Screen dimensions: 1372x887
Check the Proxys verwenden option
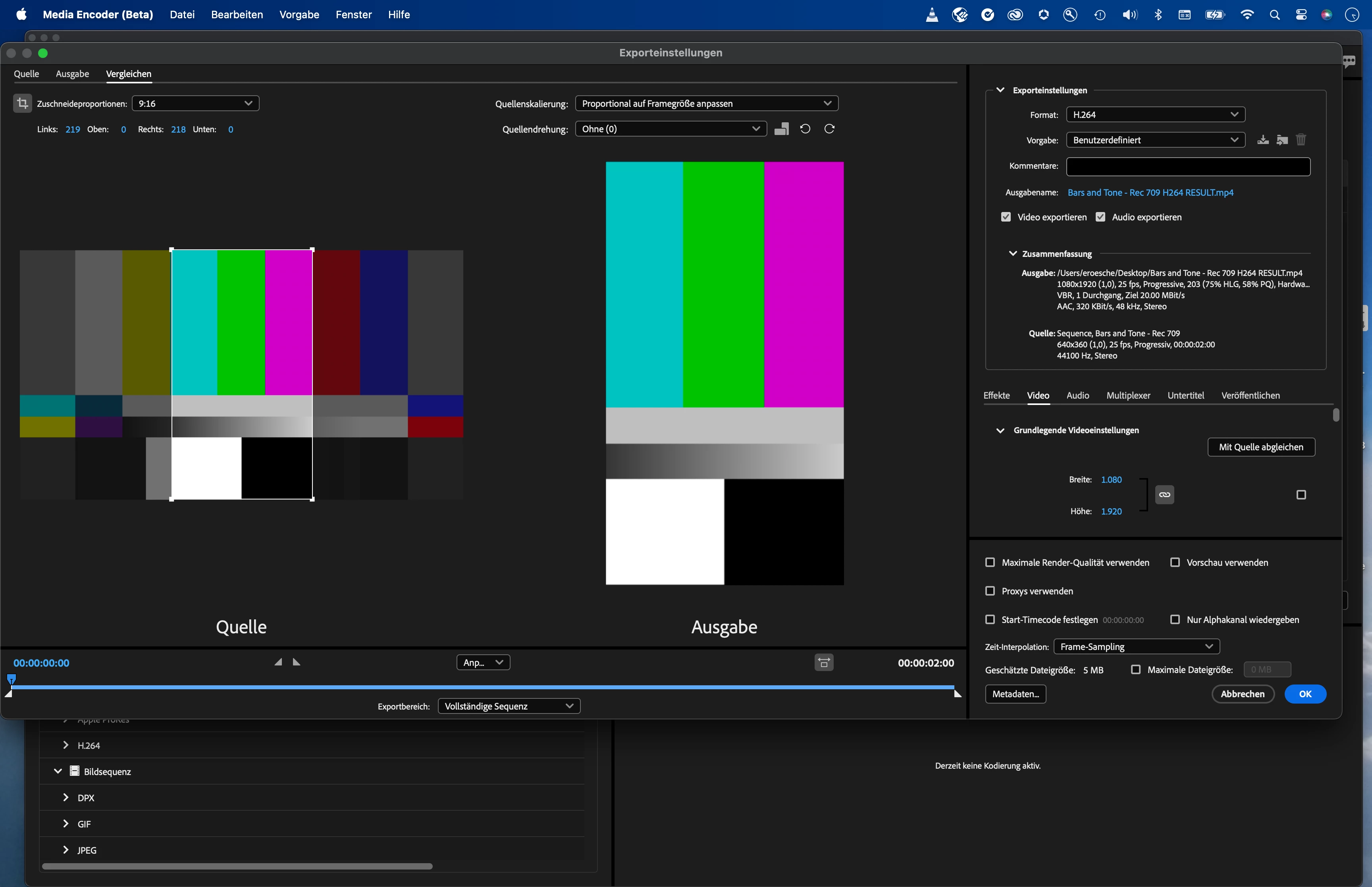990,591
